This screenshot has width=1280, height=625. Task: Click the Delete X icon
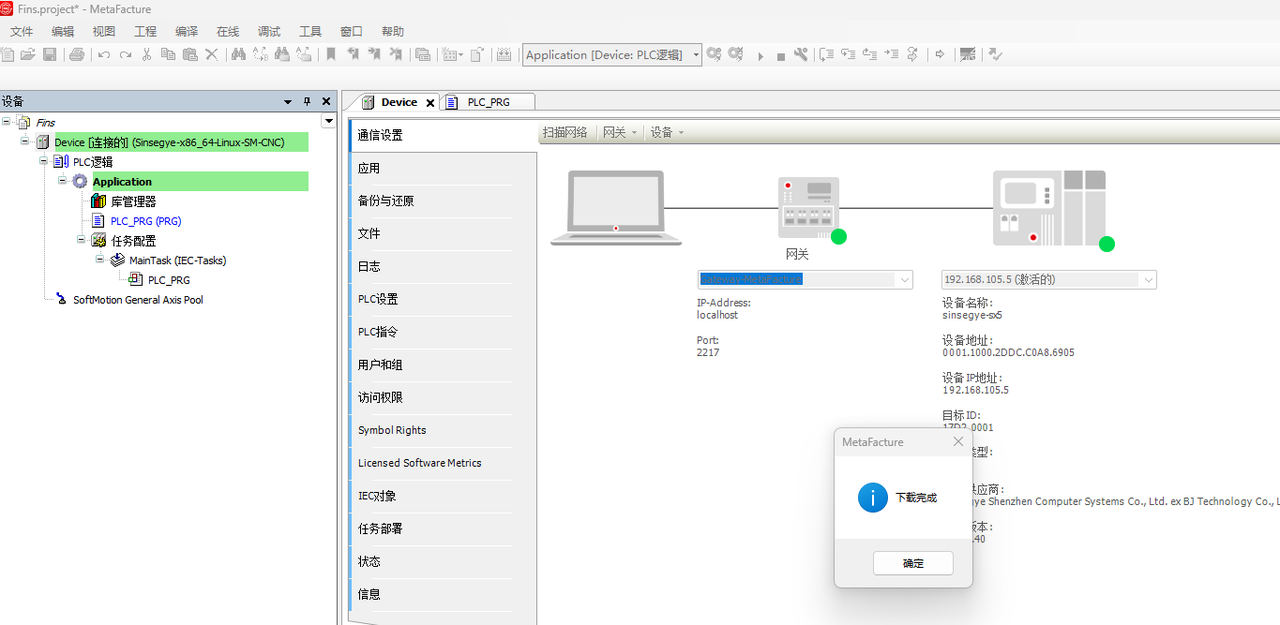(x=211, y=55)
